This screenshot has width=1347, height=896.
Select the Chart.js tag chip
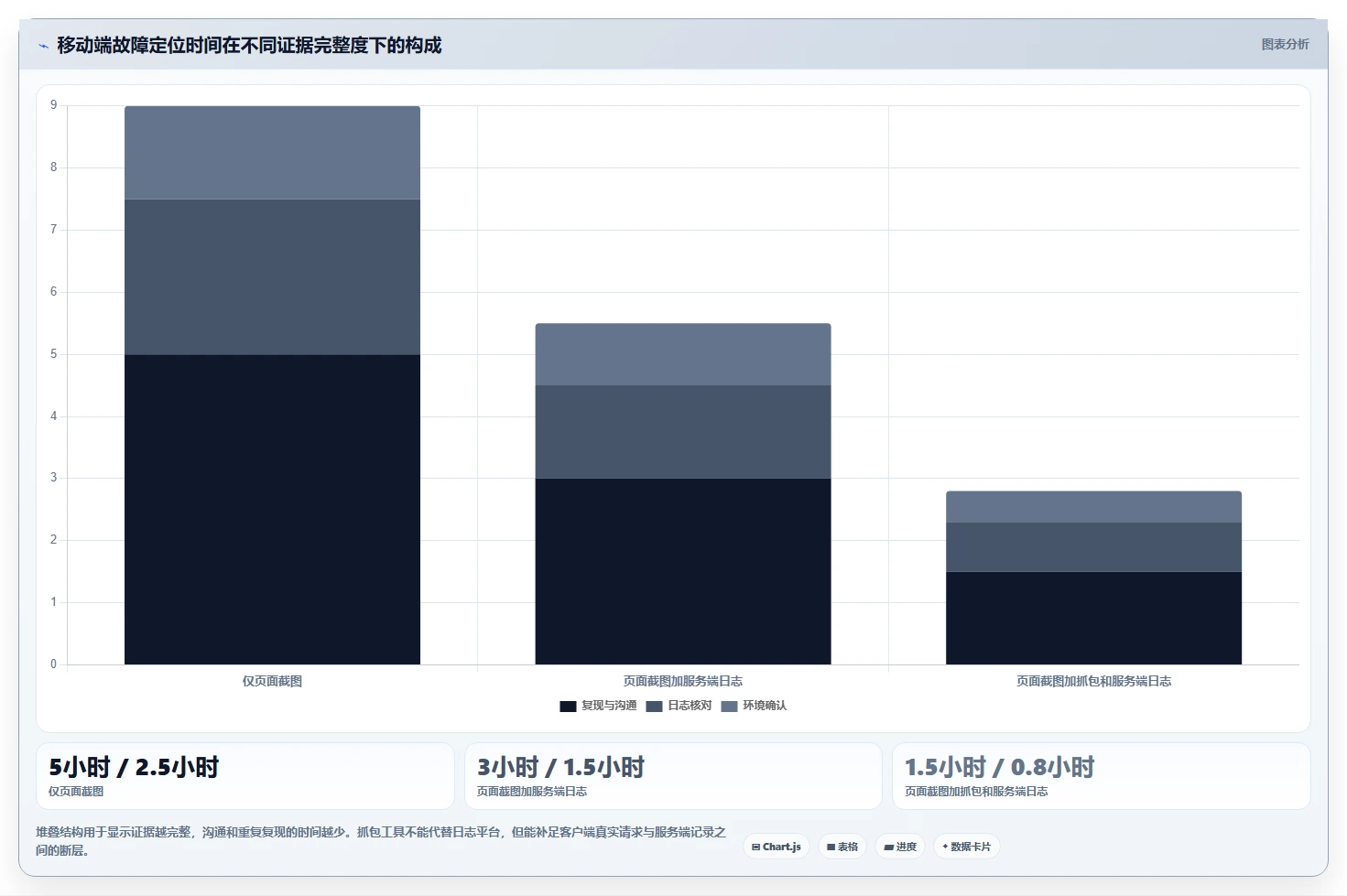pyautogui.click(x=777, y=847)
